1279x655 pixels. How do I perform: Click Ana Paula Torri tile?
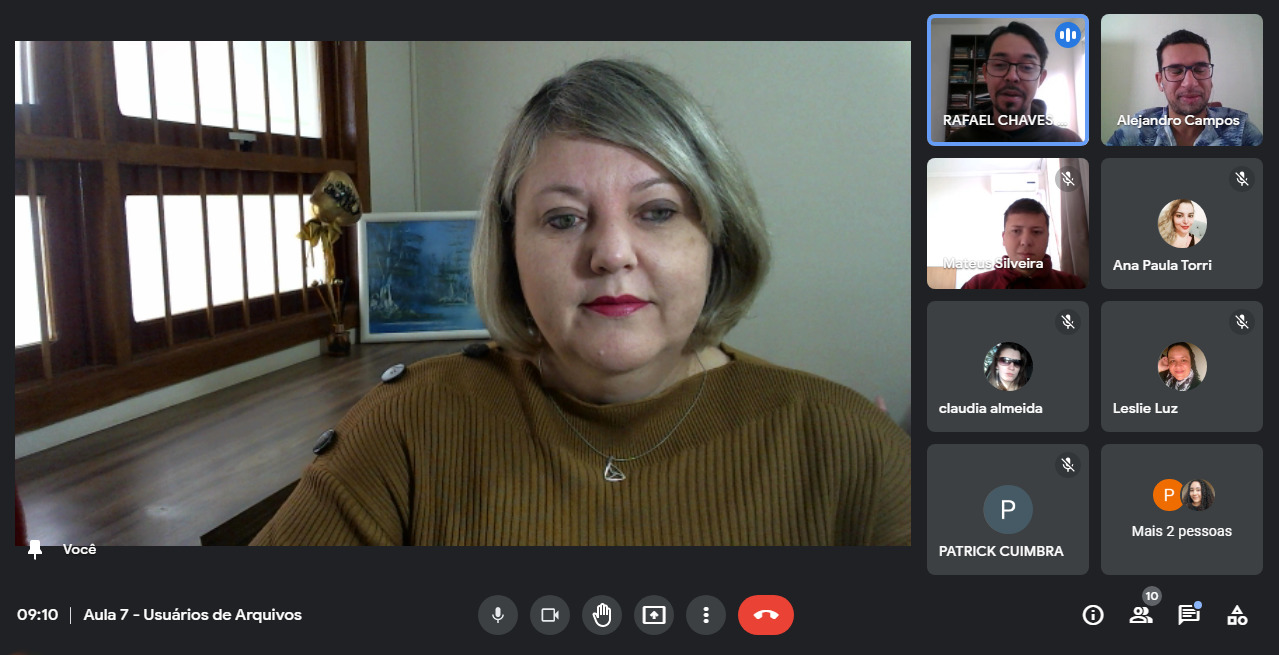tap(1181, 224)
